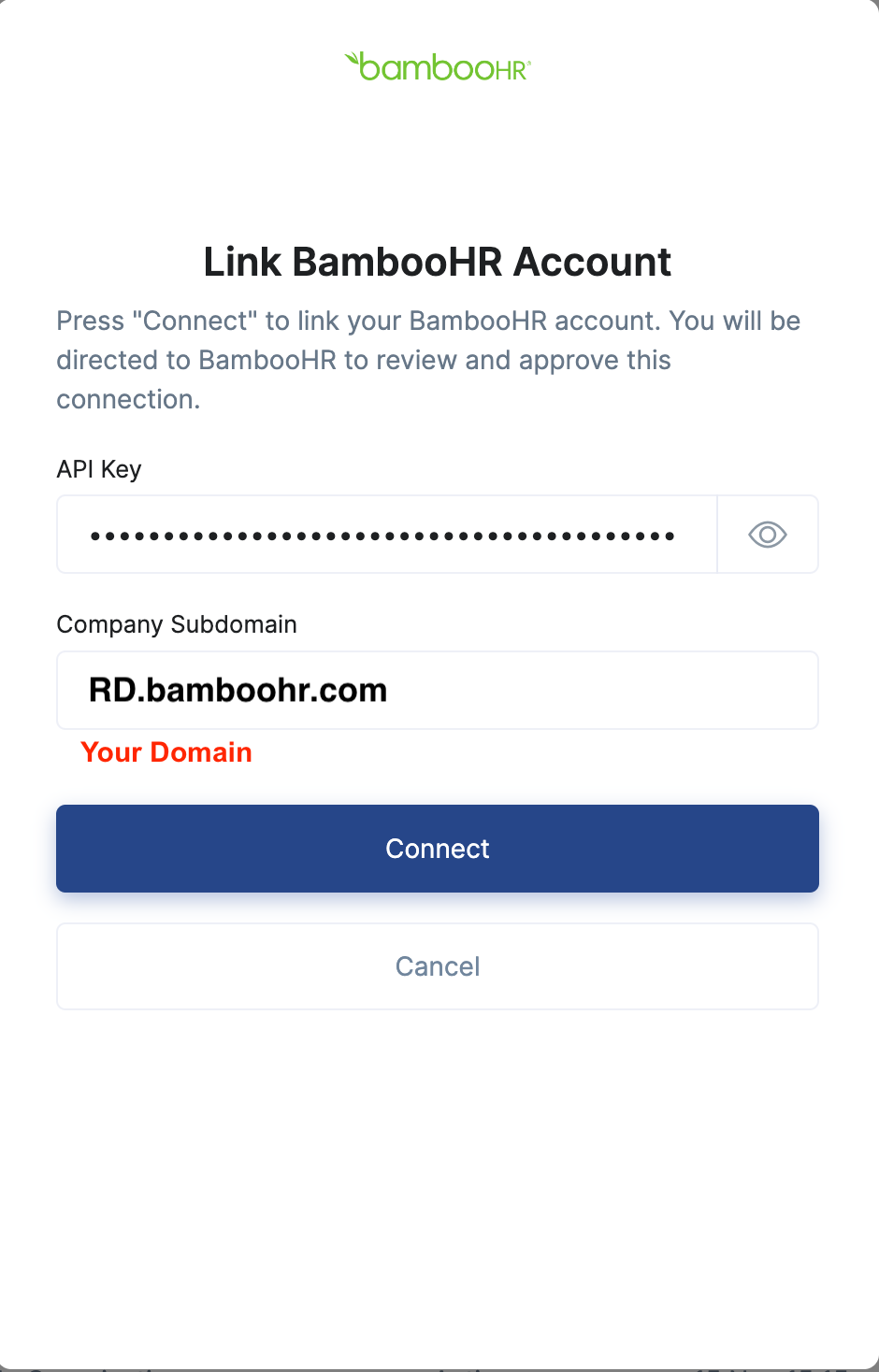Click the description paragraph about linking account

coord(429,360)
